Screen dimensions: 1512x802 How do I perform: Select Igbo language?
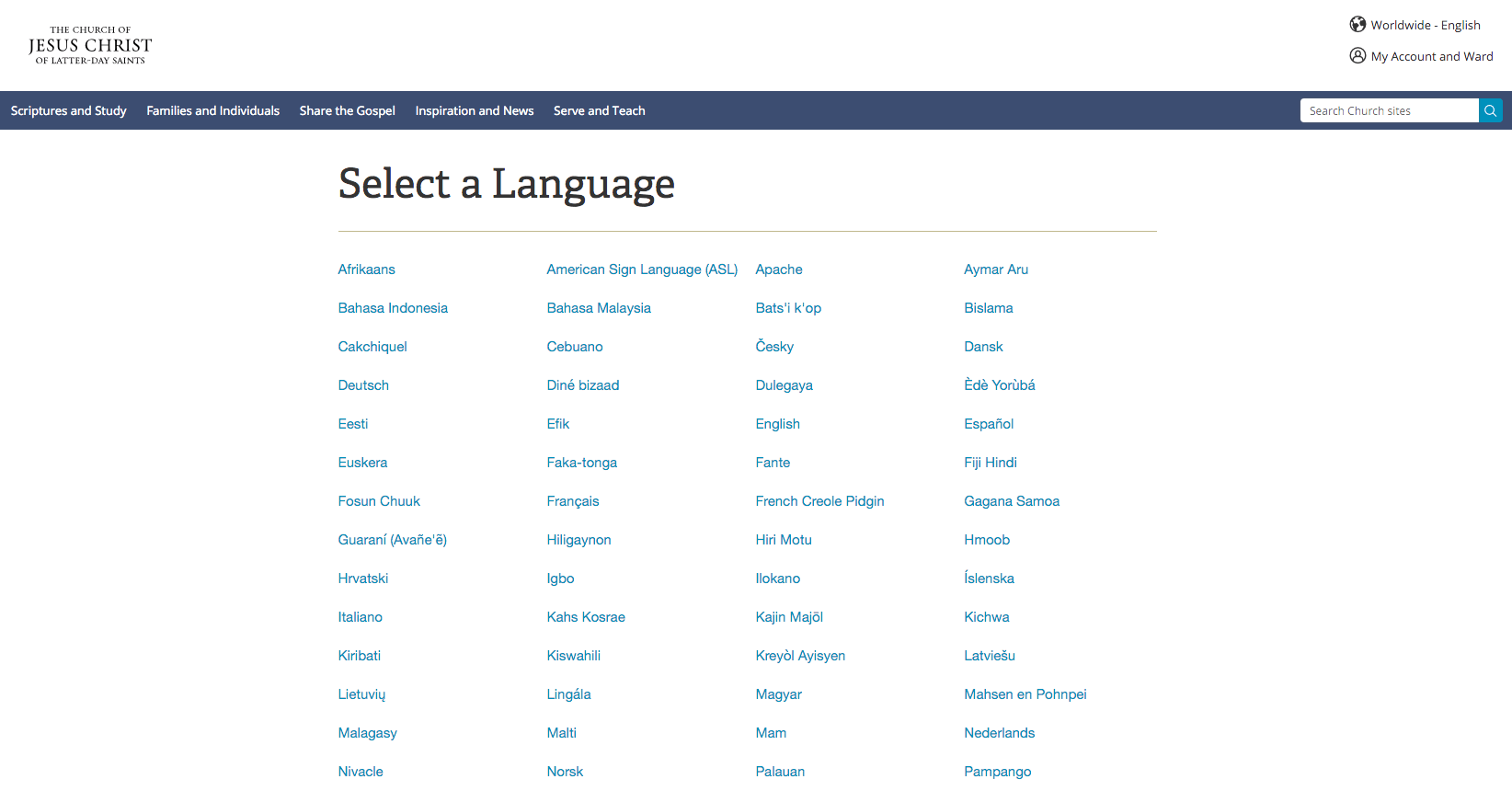pyautogui.click(x=560, y=579)
